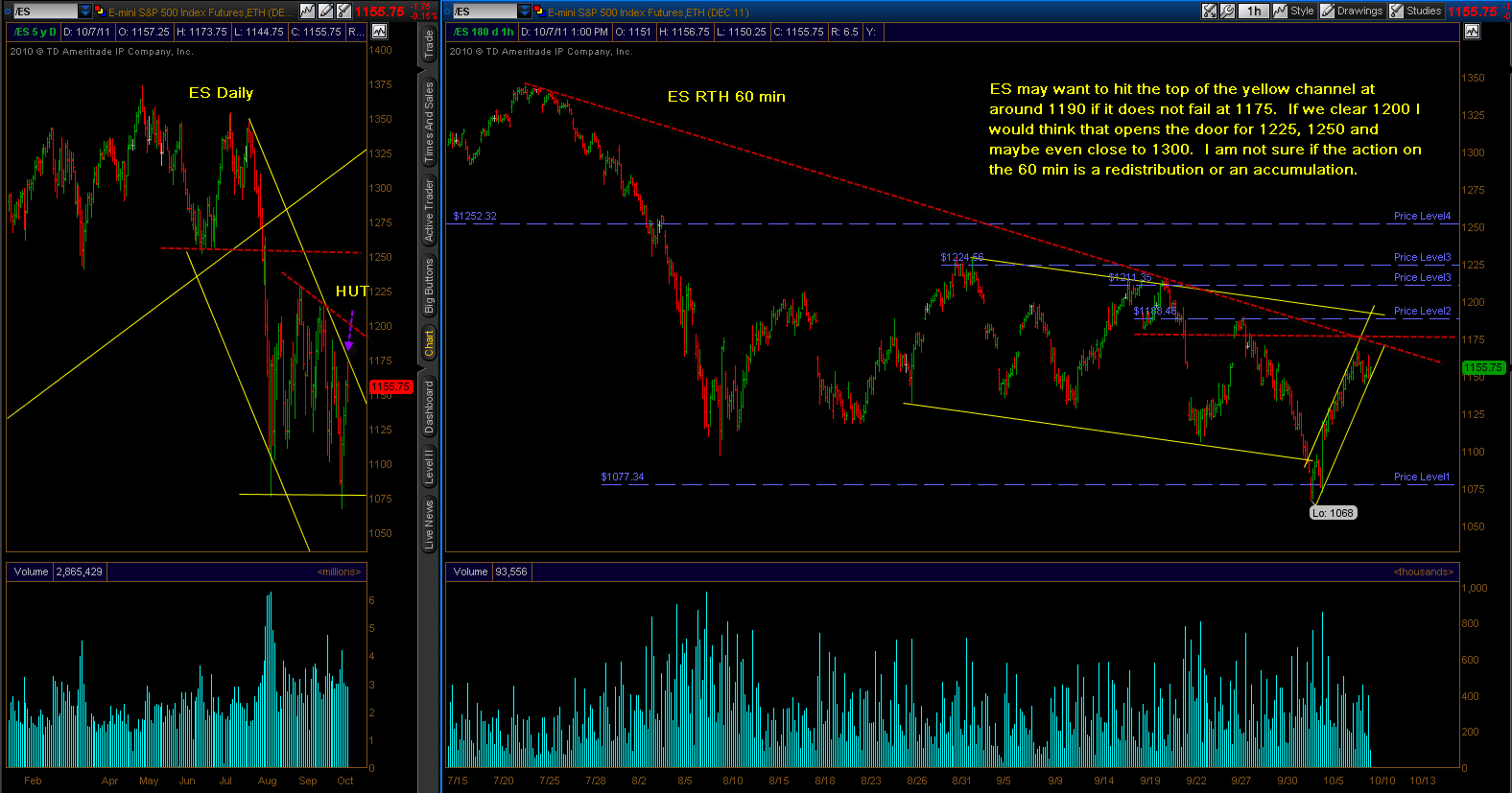Click the Volume 93,556 label in hourly chart
The height and width of the screenshot is (793, 1512).
tap(490, 571)
